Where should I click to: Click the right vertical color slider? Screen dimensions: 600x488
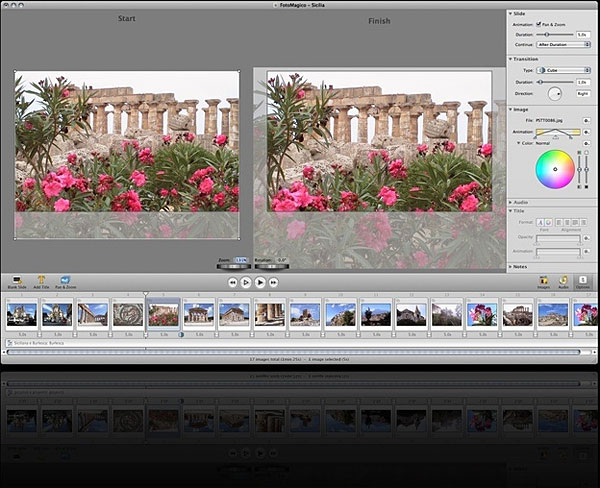coord(586,169)
